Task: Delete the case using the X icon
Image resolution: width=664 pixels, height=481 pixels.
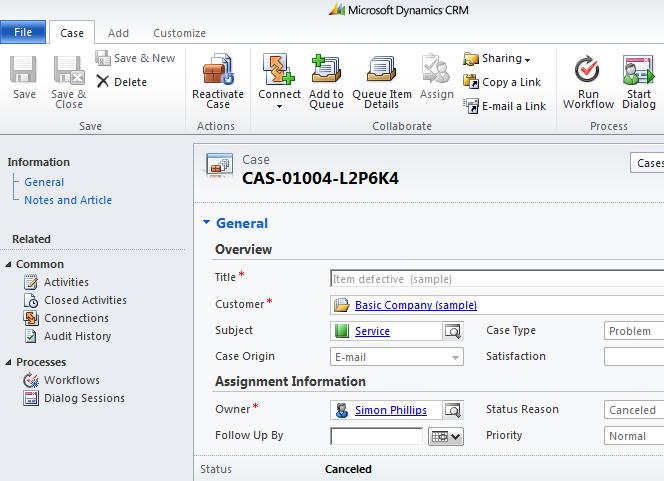Action: point(102,81)
